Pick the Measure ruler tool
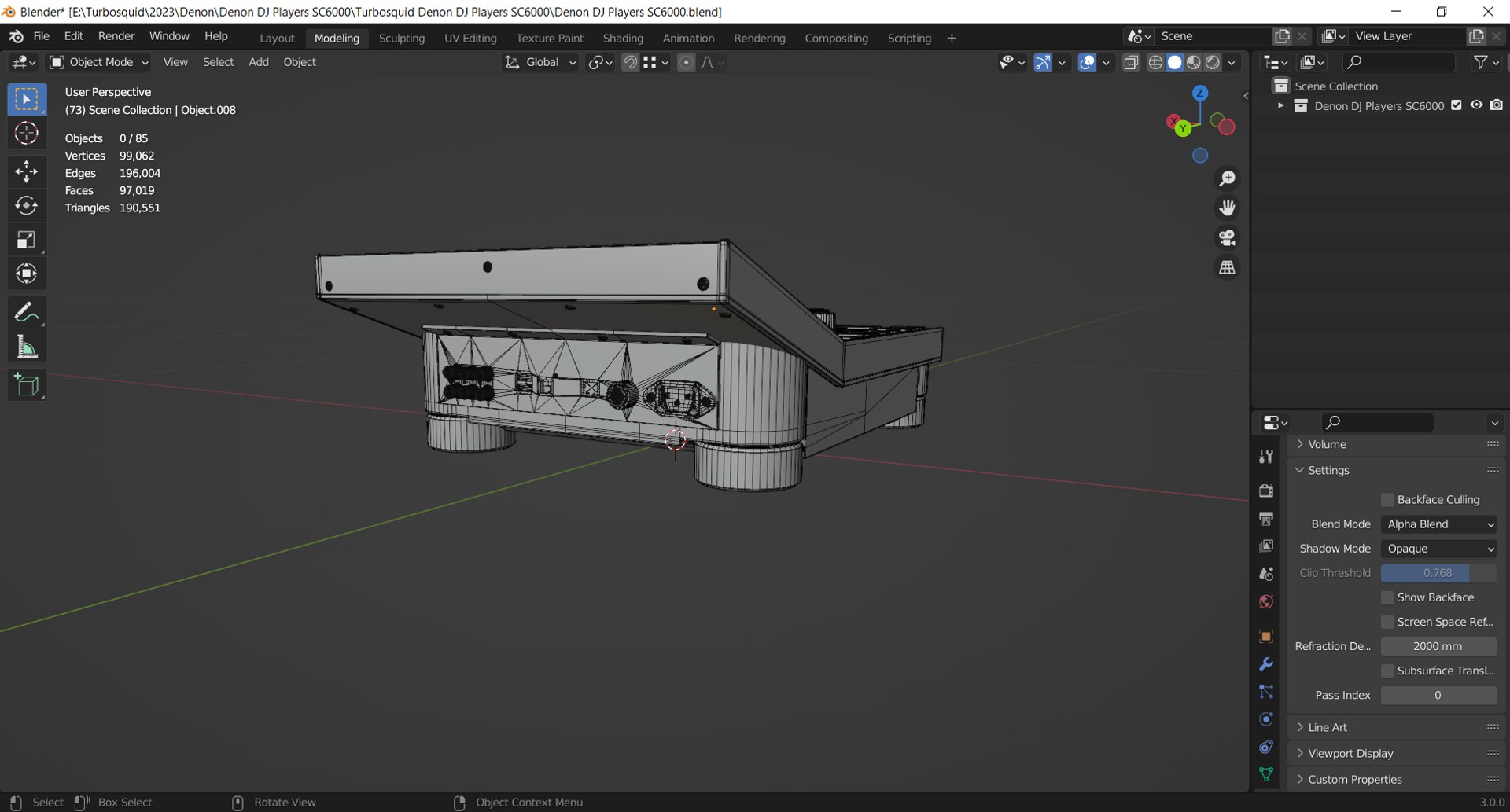Image resolution: width=1510 pixels, height=812 pixels. point(26,347)
